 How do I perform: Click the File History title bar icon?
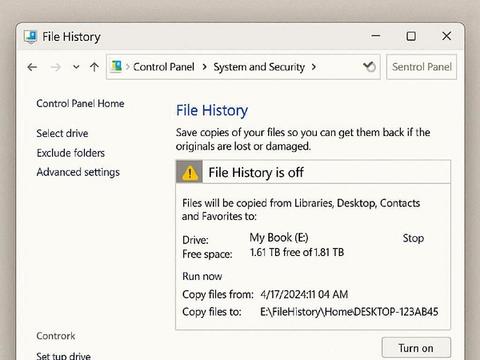point(31,36)
